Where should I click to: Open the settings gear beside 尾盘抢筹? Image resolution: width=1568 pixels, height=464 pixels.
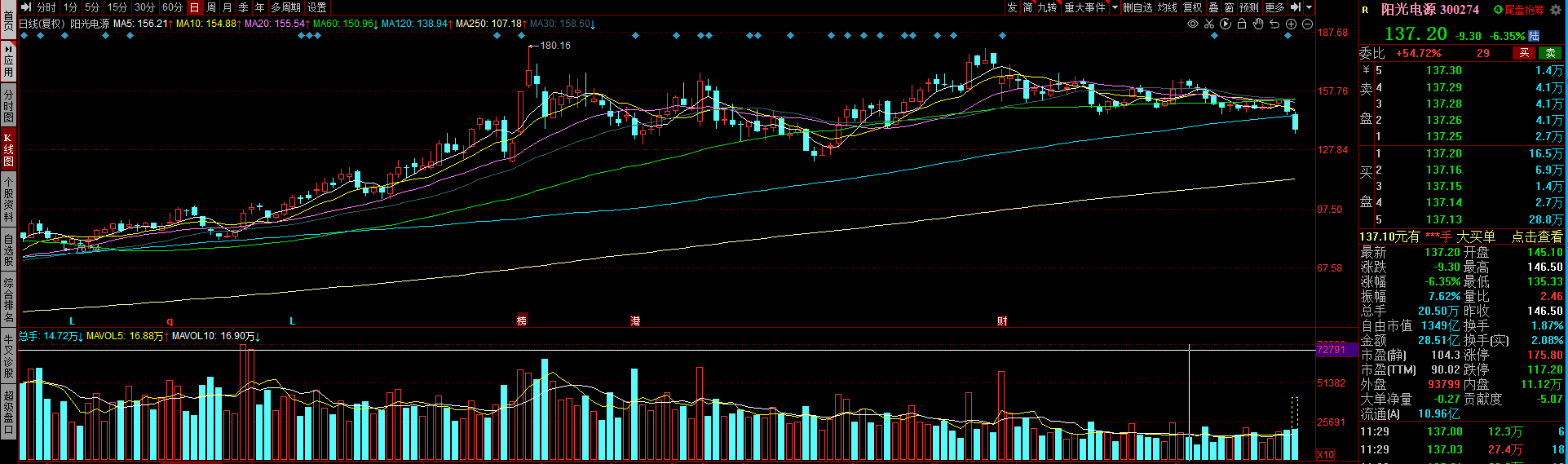pos(1555,10)
